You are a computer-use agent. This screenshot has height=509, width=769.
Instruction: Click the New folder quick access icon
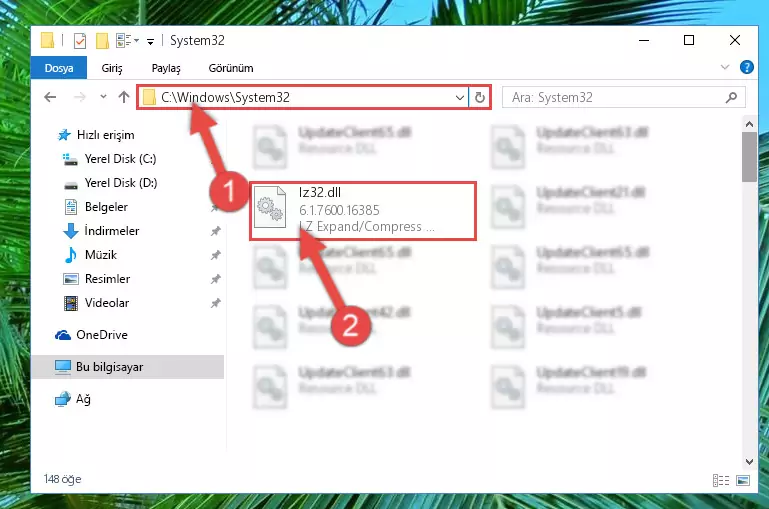[102, 41]
